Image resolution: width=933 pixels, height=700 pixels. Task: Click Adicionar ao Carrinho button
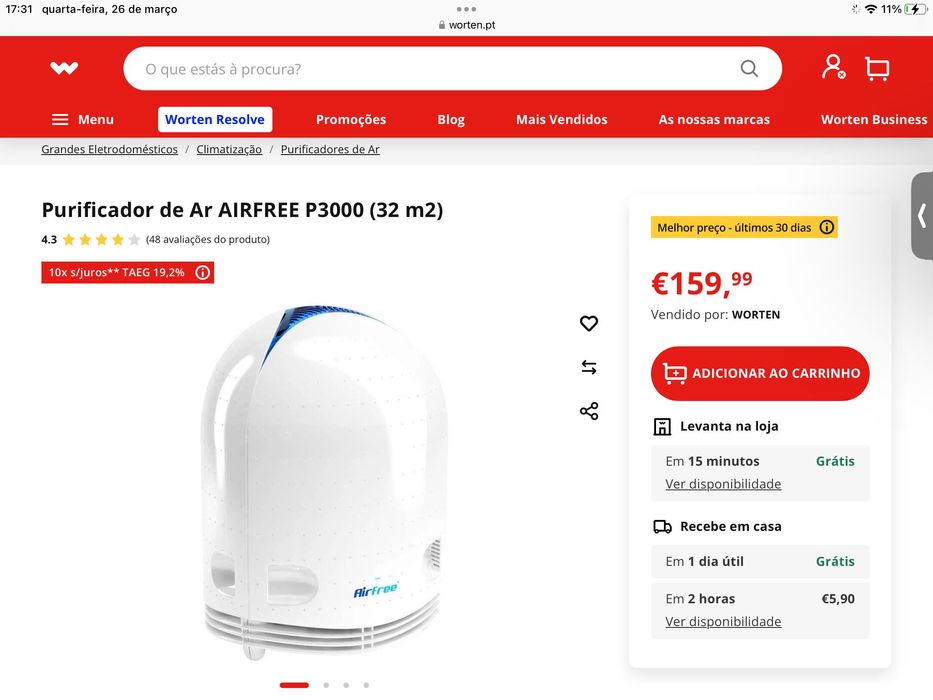[760, 373]
